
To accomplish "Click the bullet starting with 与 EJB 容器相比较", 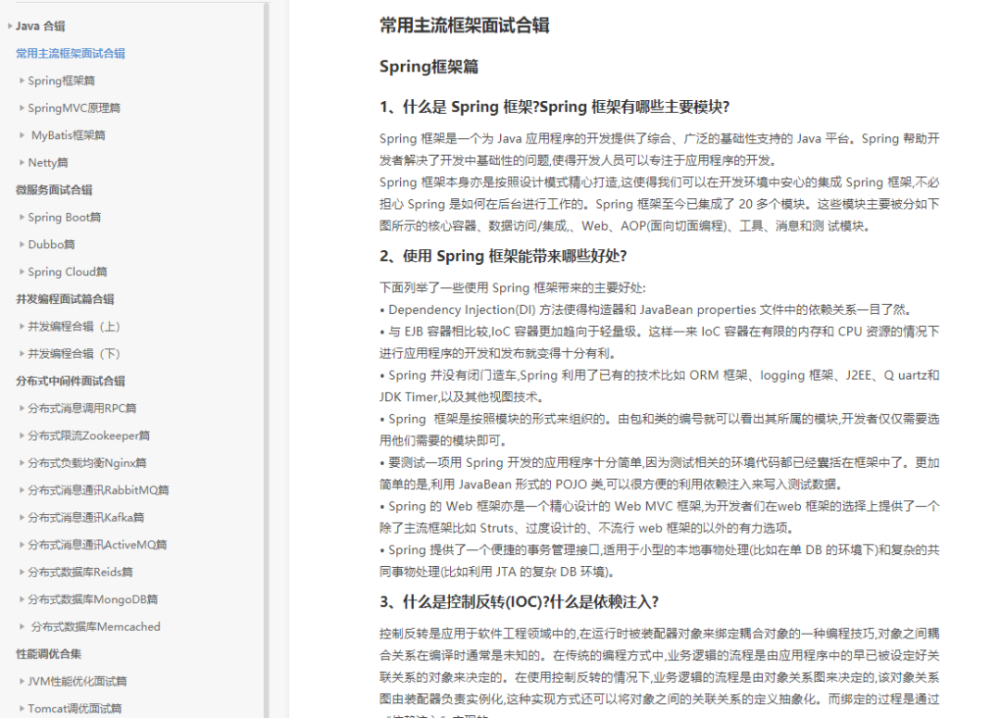I will (x=659, y=342).
